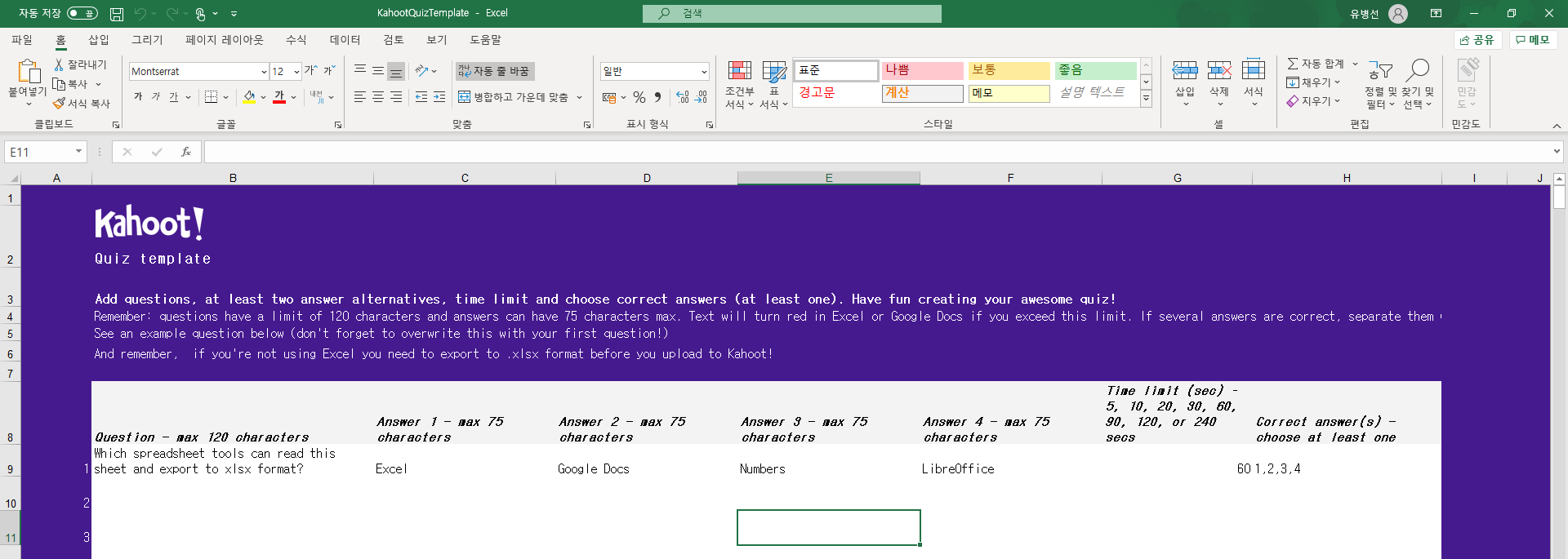Toggle Bold formatting

(x=138, y=97)
